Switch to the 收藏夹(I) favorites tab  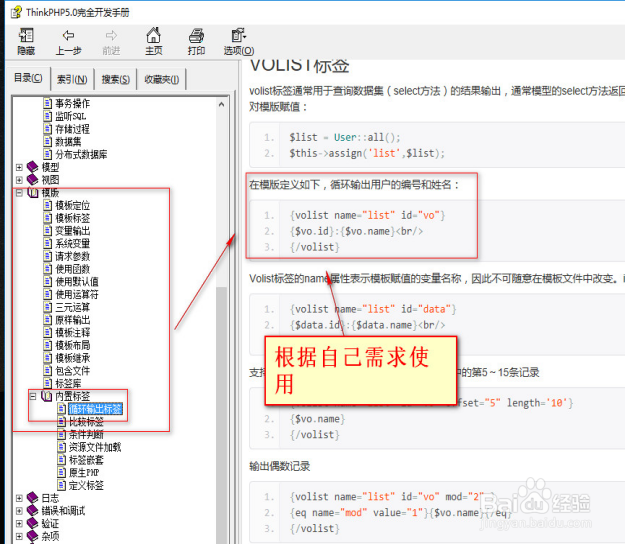click(161, 80)
